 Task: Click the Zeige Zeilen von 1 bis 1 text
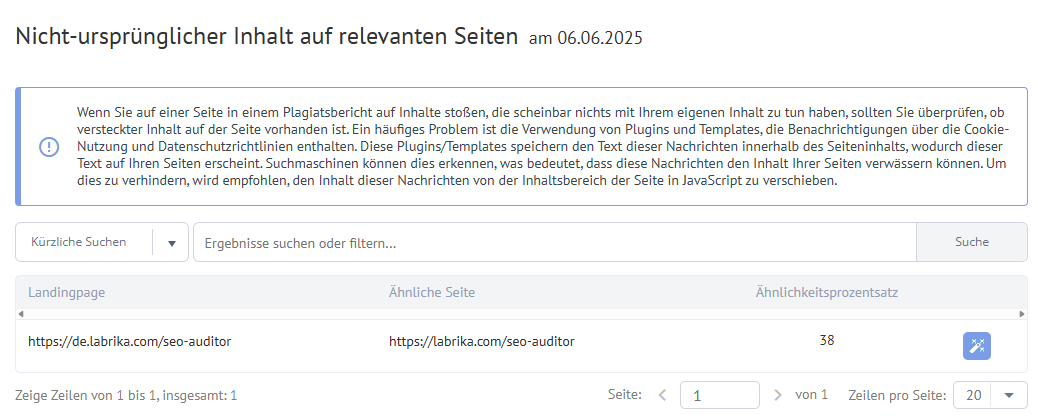point(126,396)
